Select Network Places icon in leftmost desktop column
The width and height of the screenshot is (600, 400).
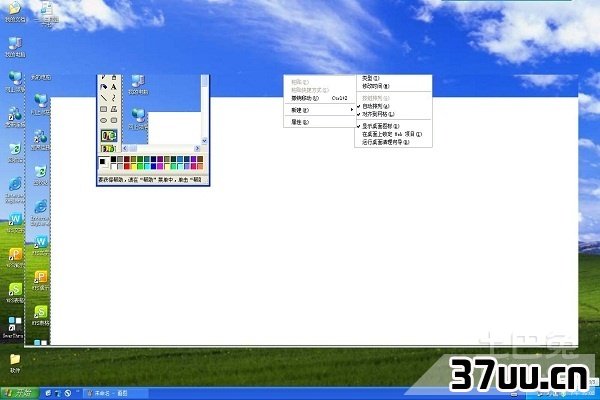pos(15,82)
